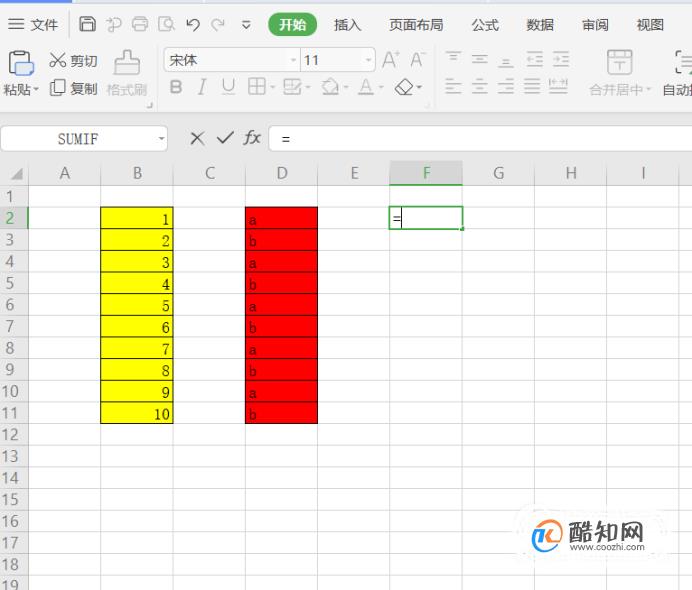Screen dimensions: 692x590
Task: Click red cell D11 with b
Action: point(282,413)
